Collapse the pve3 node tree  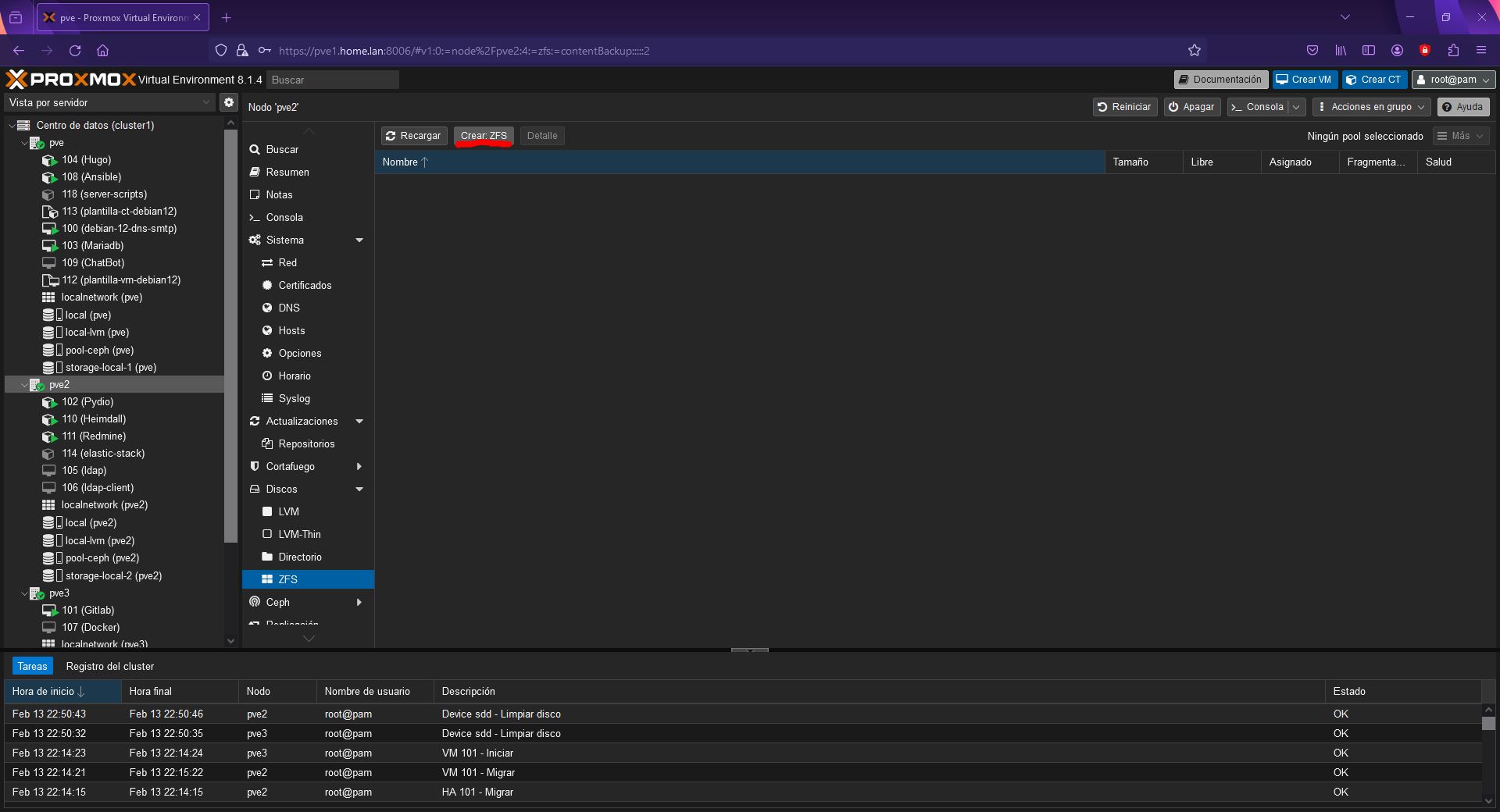tap(24, 593)
